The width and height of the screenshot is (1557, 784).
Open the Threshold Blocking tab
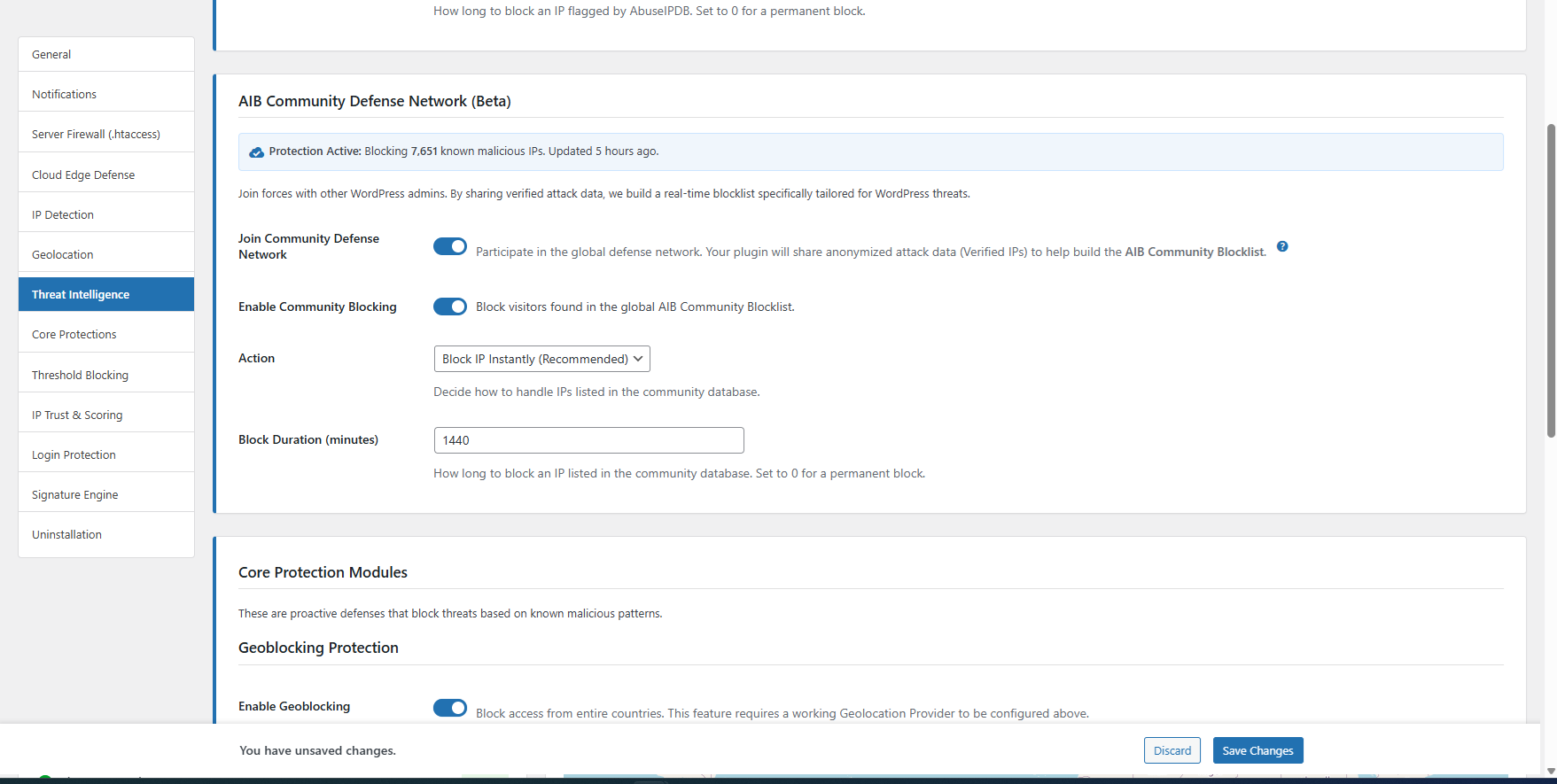tap(106, 375)
